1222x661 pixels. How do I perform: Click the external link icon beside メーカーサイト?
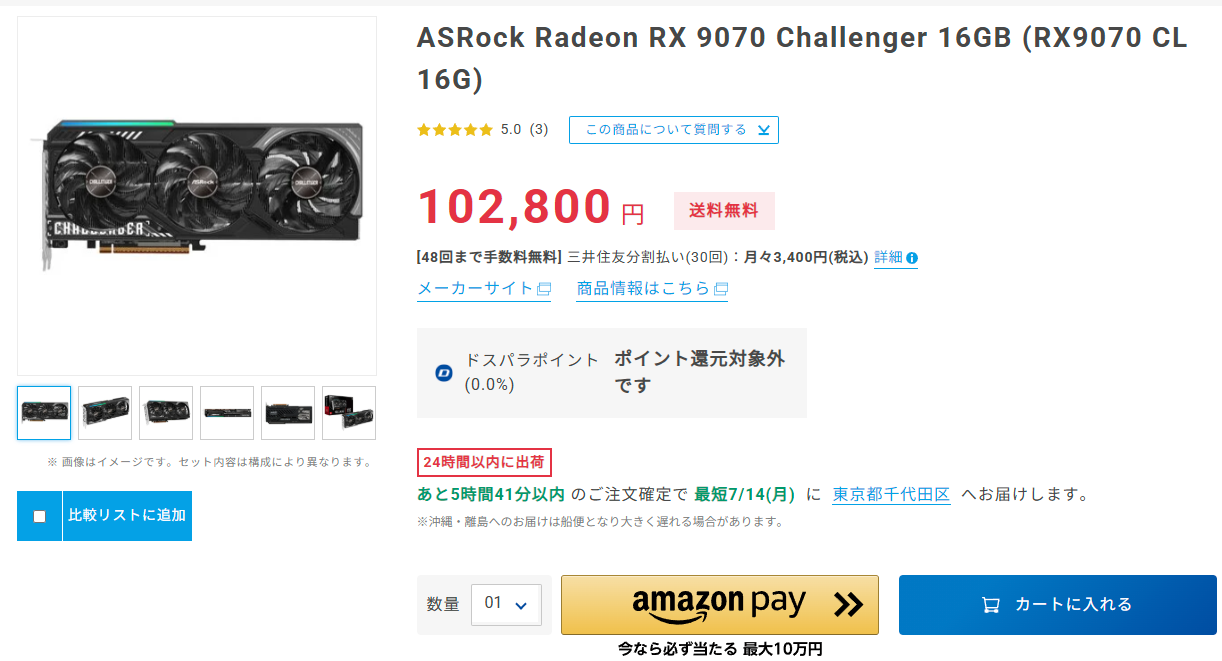tap(544, 289)
